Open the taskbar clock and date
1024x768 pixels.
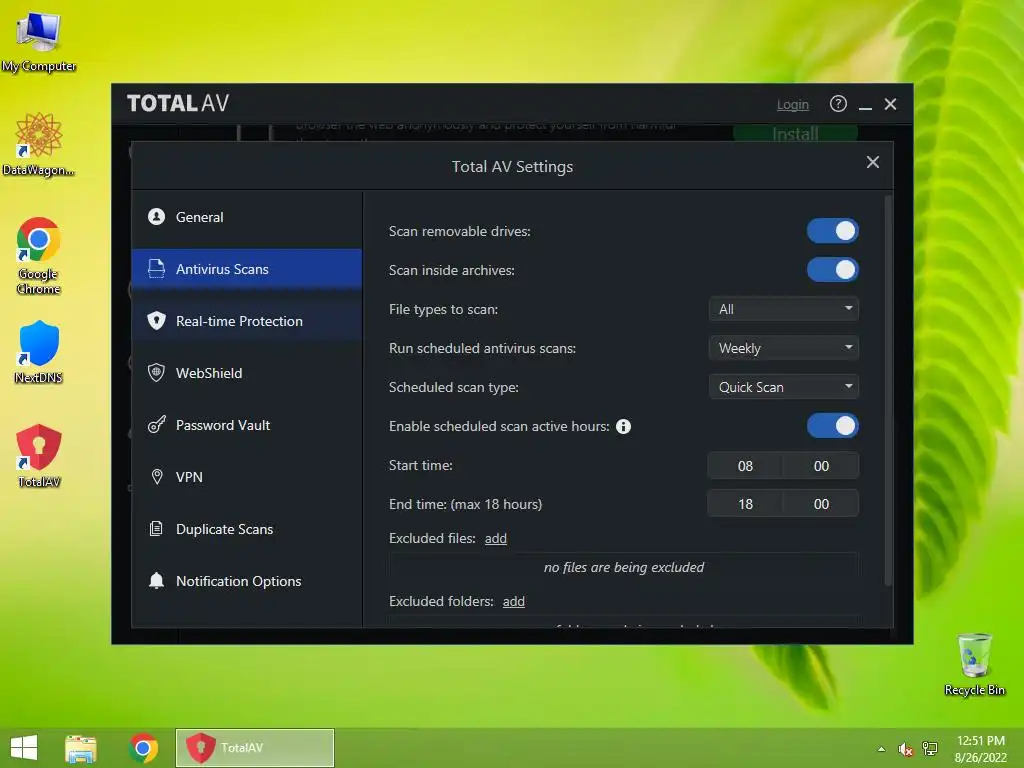click(x=980, y=749)
